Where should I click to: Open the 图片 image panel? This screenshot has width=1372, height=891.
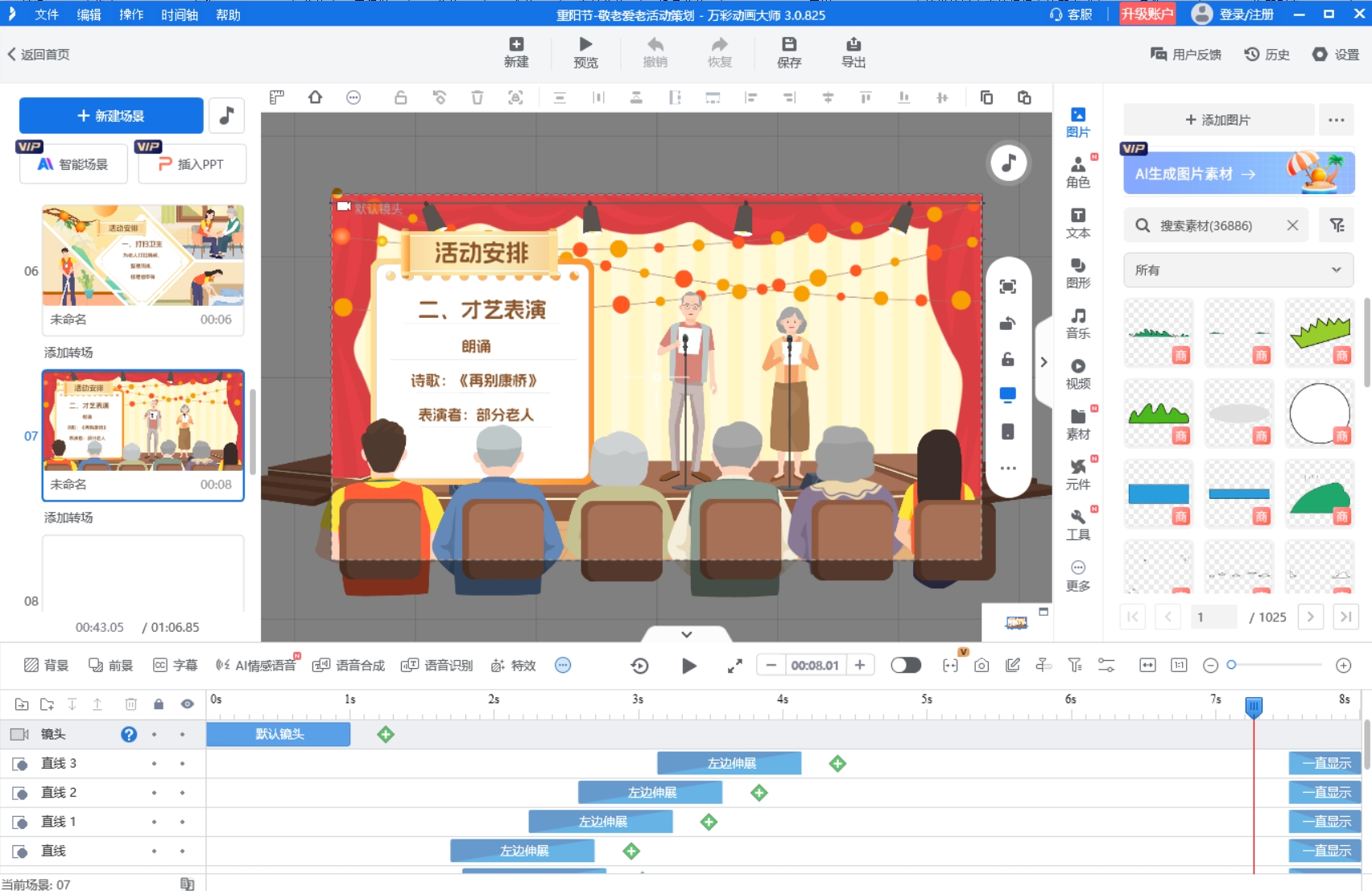click(1078, 122)
